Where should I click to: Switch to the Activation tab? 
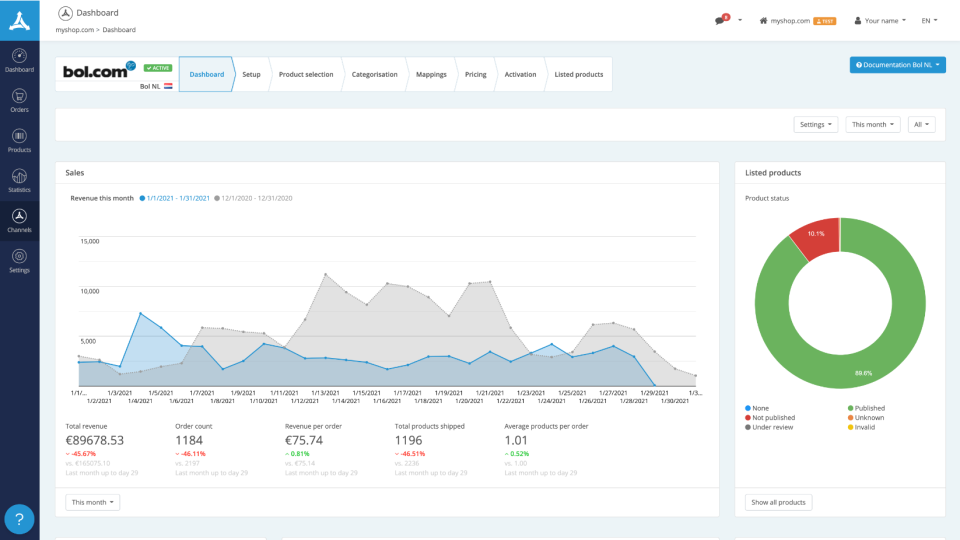click(520, 74)
